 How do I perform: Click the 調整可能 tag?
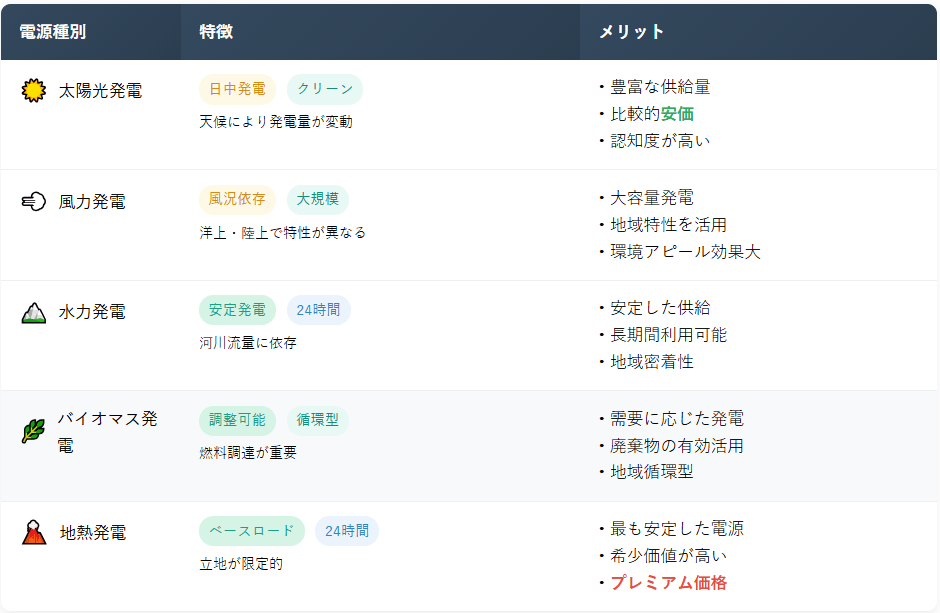point(237,420)
